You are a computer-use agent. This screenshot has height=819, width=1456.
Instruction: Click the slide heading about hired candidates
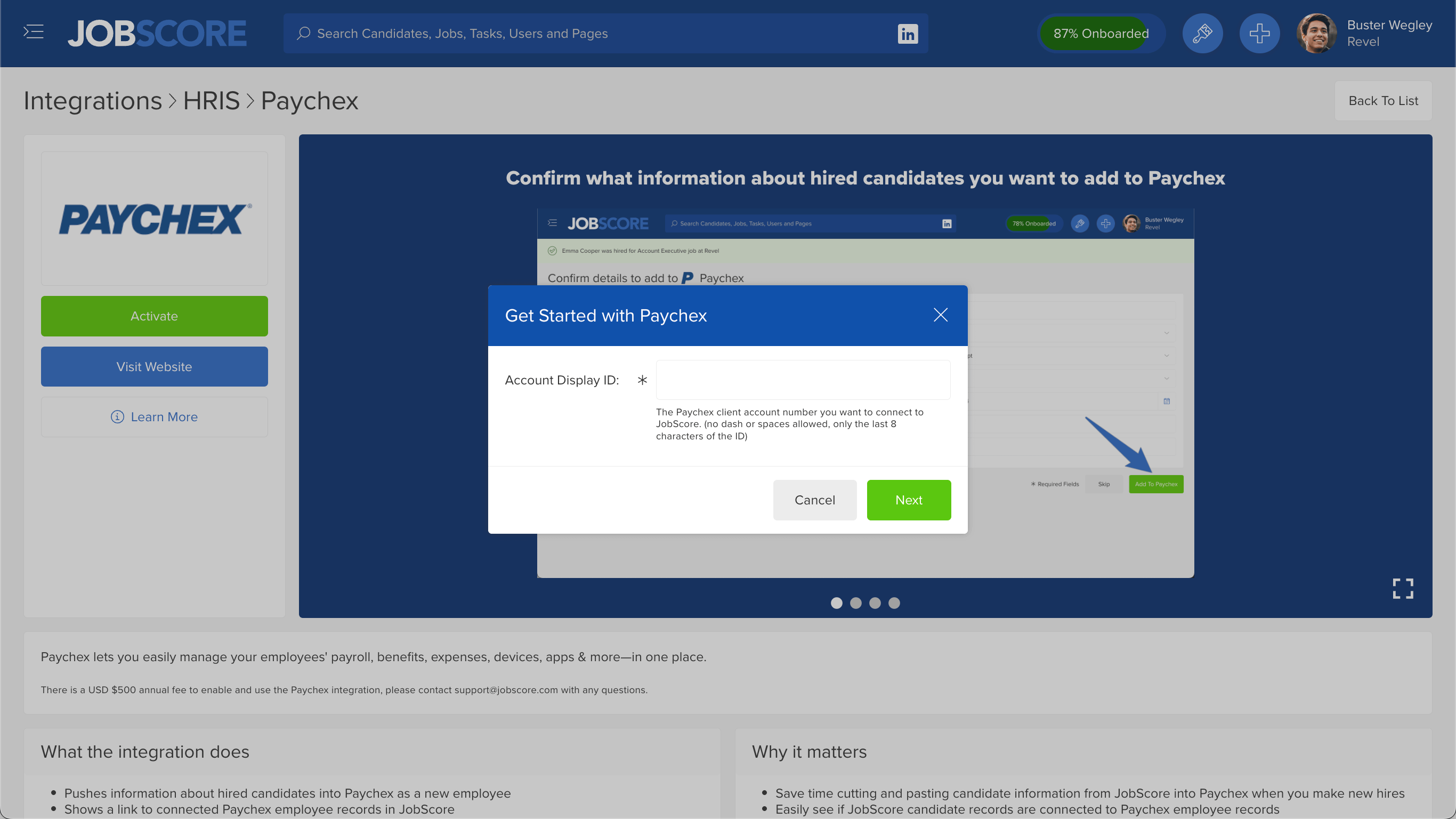click(x=865, y=178)
